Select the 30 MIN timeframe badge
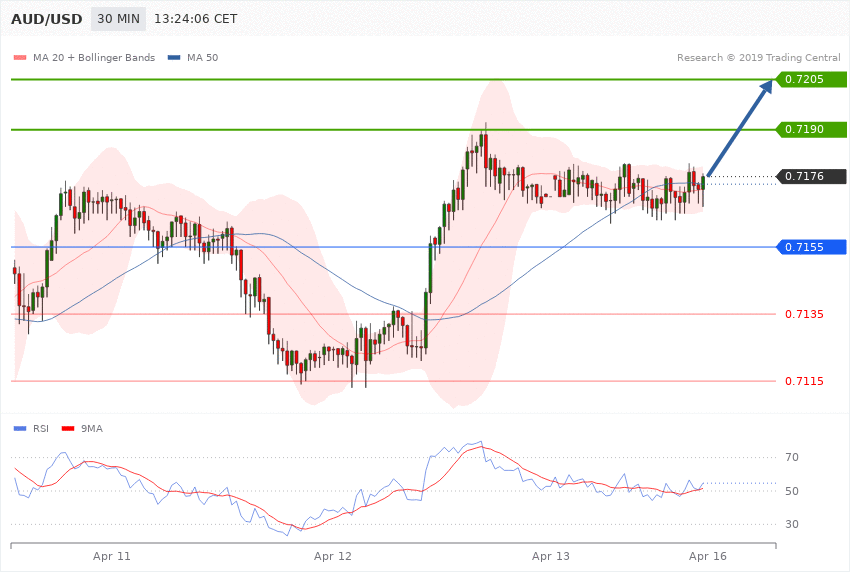Viewport: 850px width, 576px height. point(118,19)
